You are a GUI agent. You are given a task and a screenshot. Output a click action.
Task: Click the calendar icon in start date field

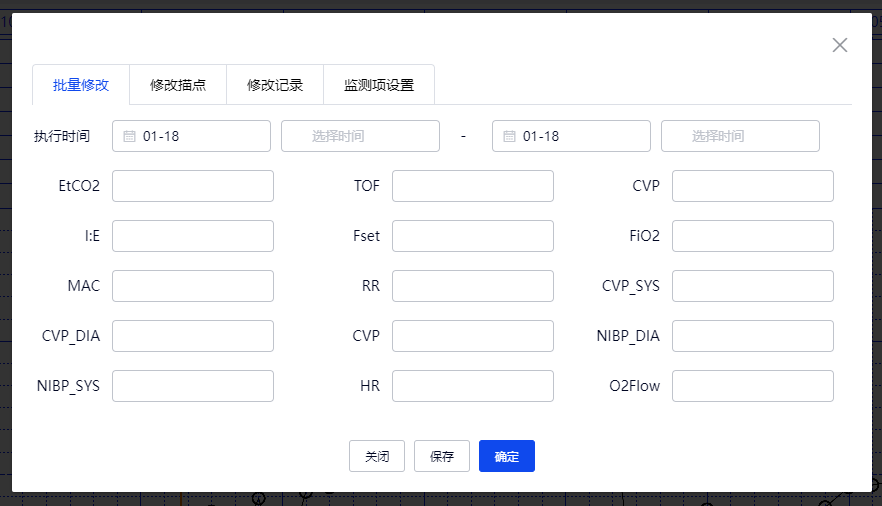129,136
